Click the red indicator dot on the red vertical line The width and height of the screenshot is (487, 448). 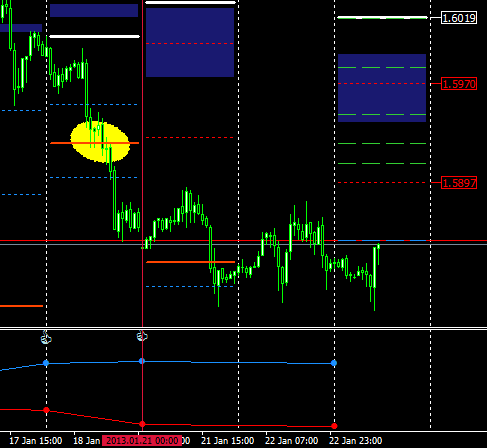(142, 424)
